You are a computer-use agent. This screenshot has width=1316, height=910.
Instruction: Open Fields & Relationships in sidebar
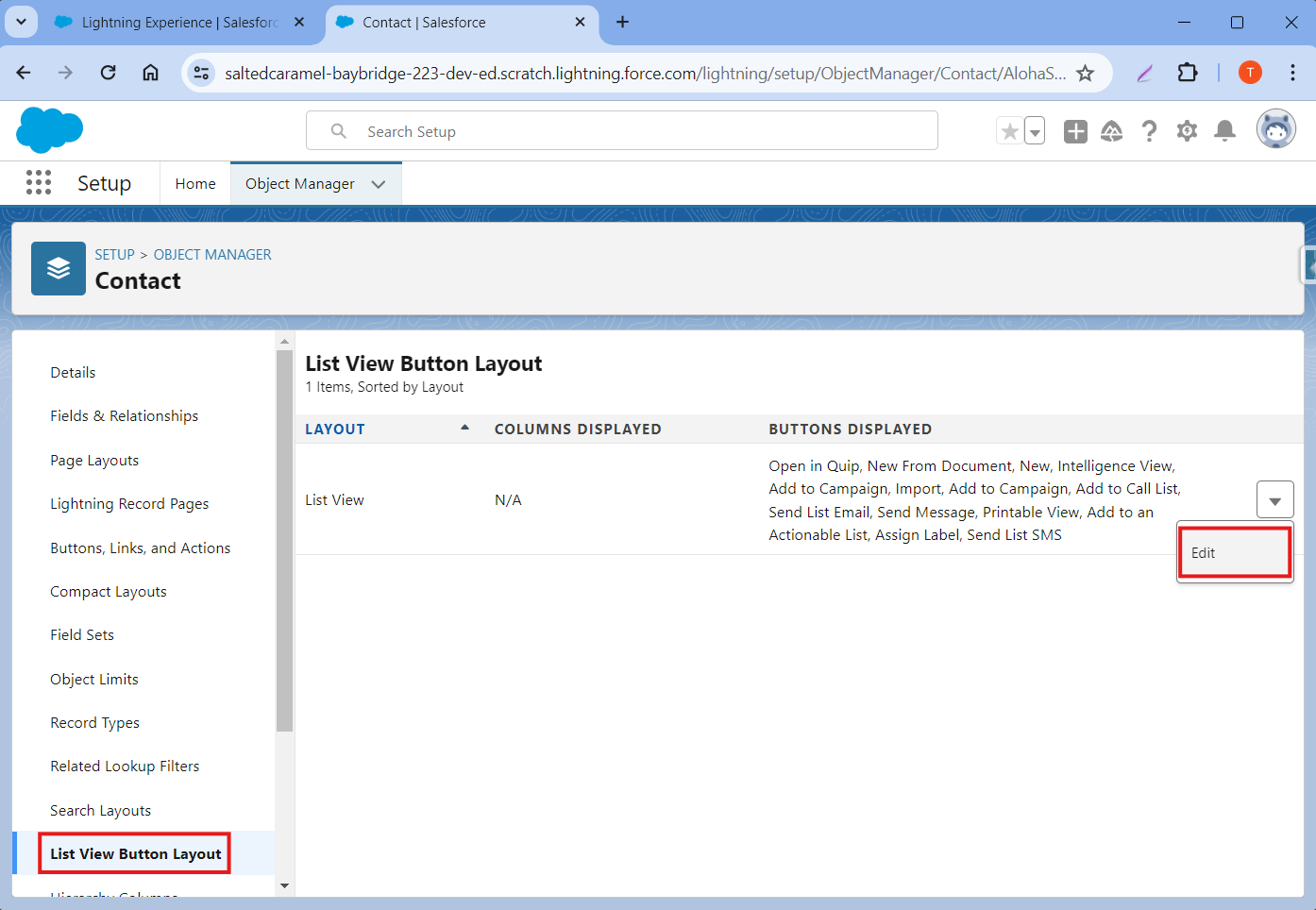tap(124, 415)
